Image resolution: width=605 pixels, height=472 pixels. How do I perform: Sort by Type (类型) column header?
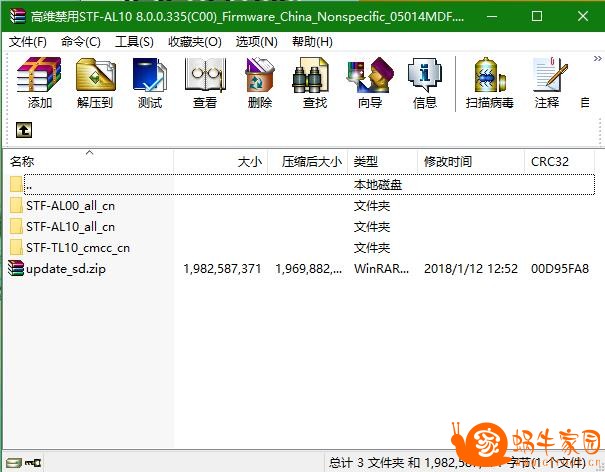click(x=383, y=161)
